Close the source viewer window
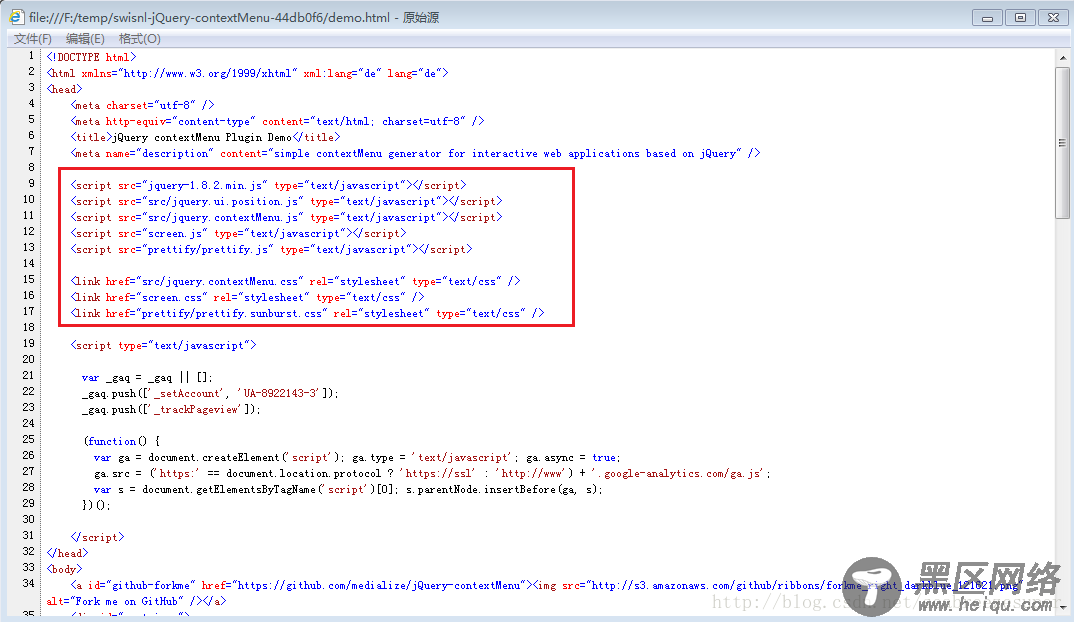 pos(1053,18)
